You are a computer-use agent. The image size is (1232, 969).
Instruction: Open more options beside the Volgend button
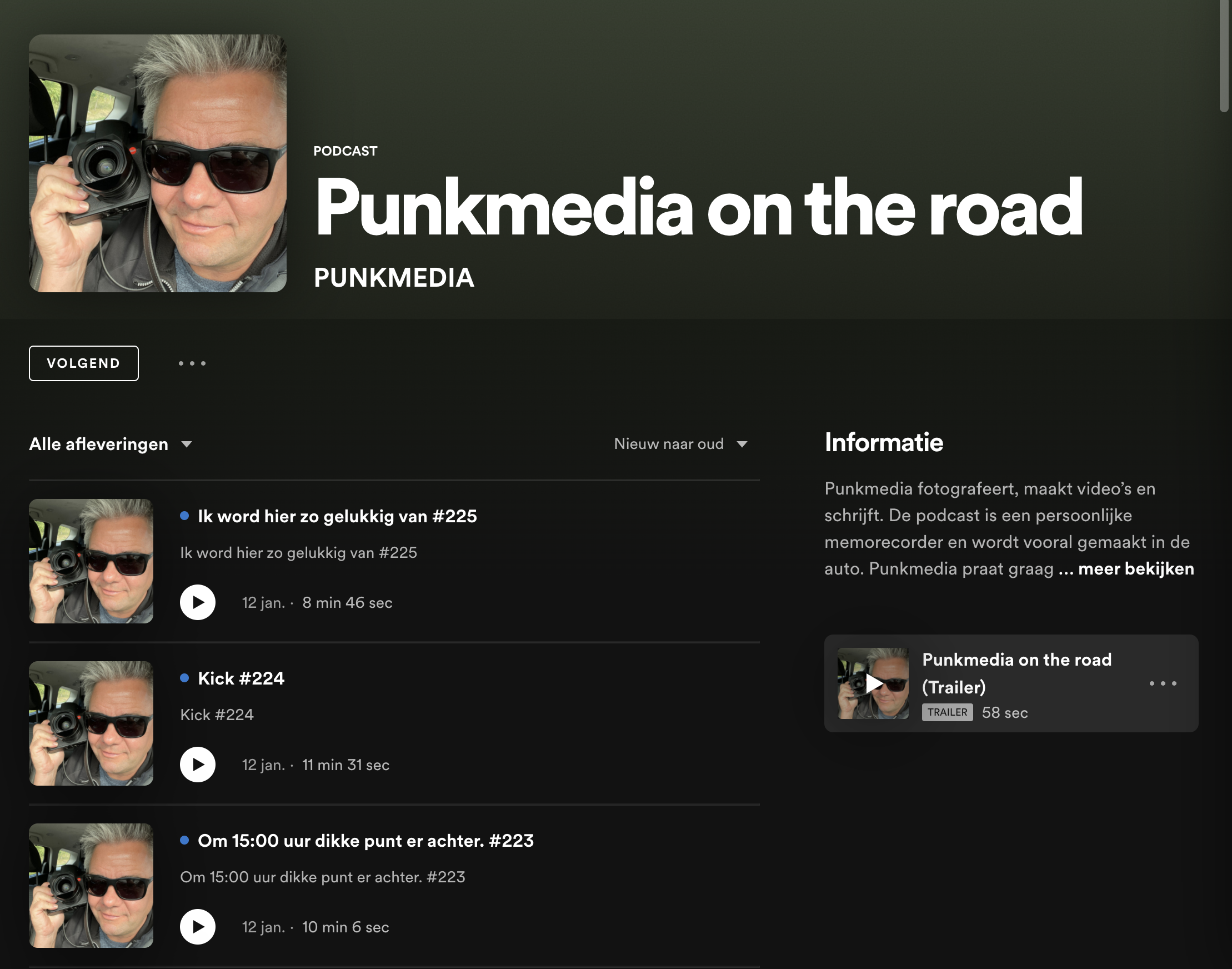192,363
